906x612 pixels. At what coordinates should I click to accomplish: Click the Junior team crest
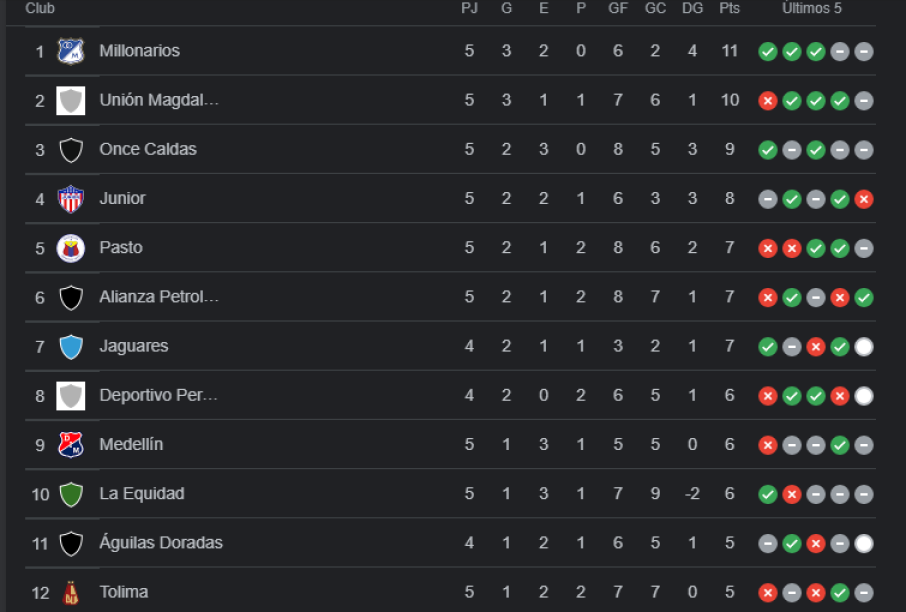pos(70,199)
